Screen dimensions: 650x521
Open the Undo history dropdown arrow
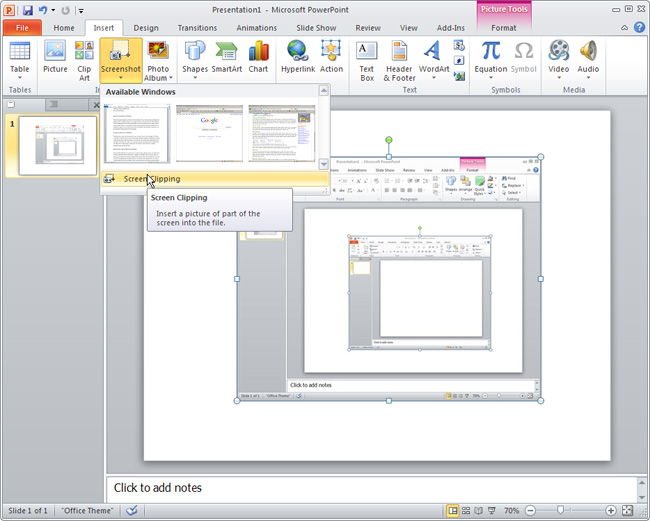point(53,10)
